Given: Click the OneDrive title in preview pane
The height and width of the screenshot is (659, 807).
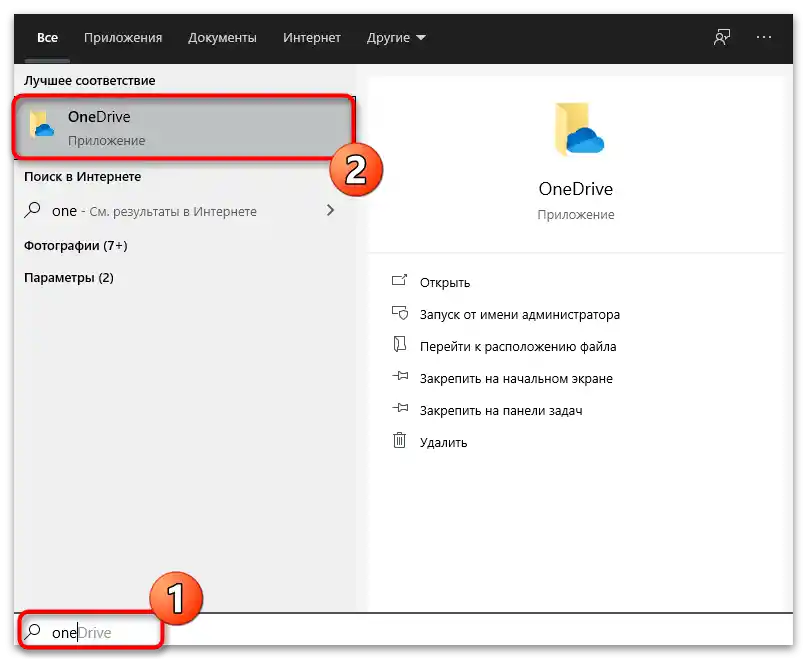Looking at the screenshot, I should pyautogui.click(x=575, y=189).
